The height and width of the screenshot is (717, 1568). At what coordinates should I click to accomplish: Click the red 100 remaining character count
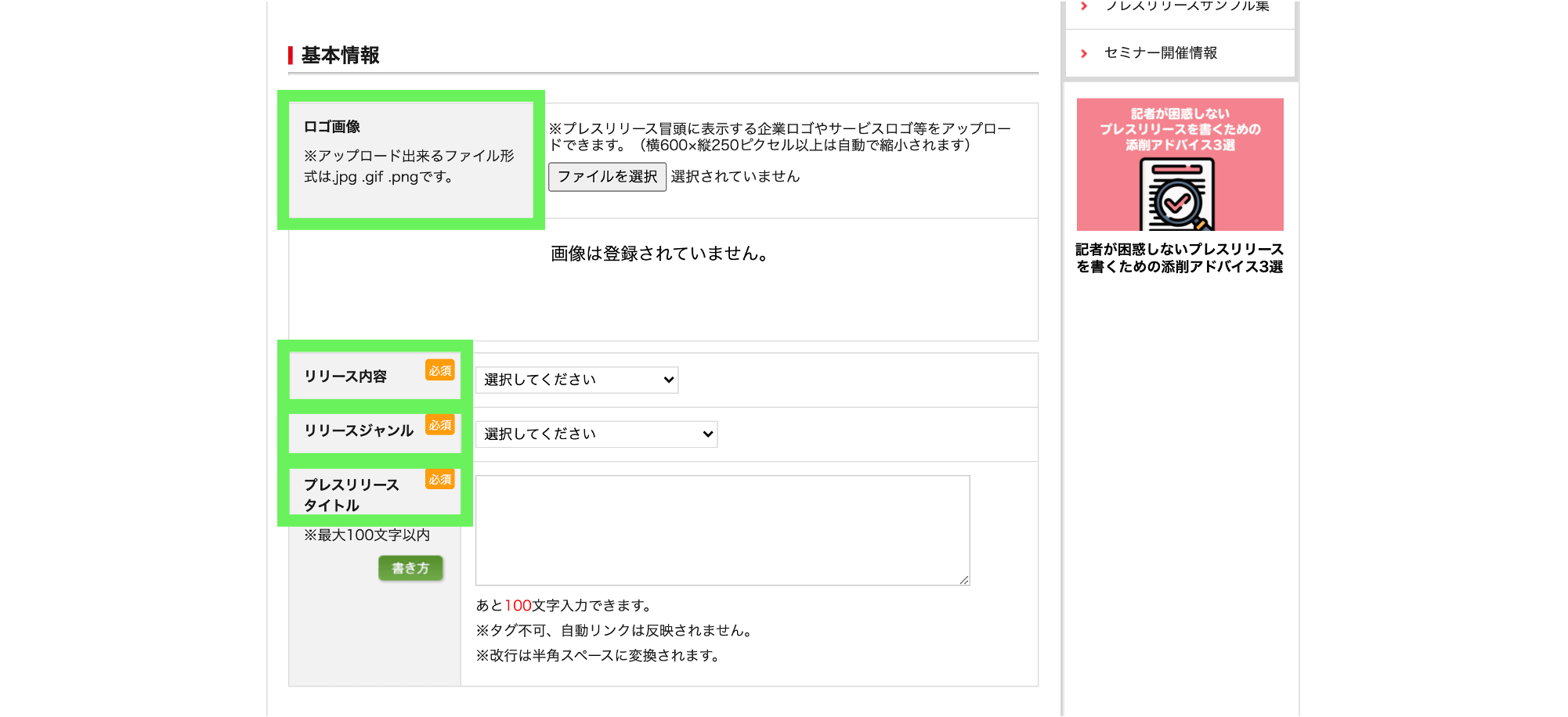click(518, 606)
